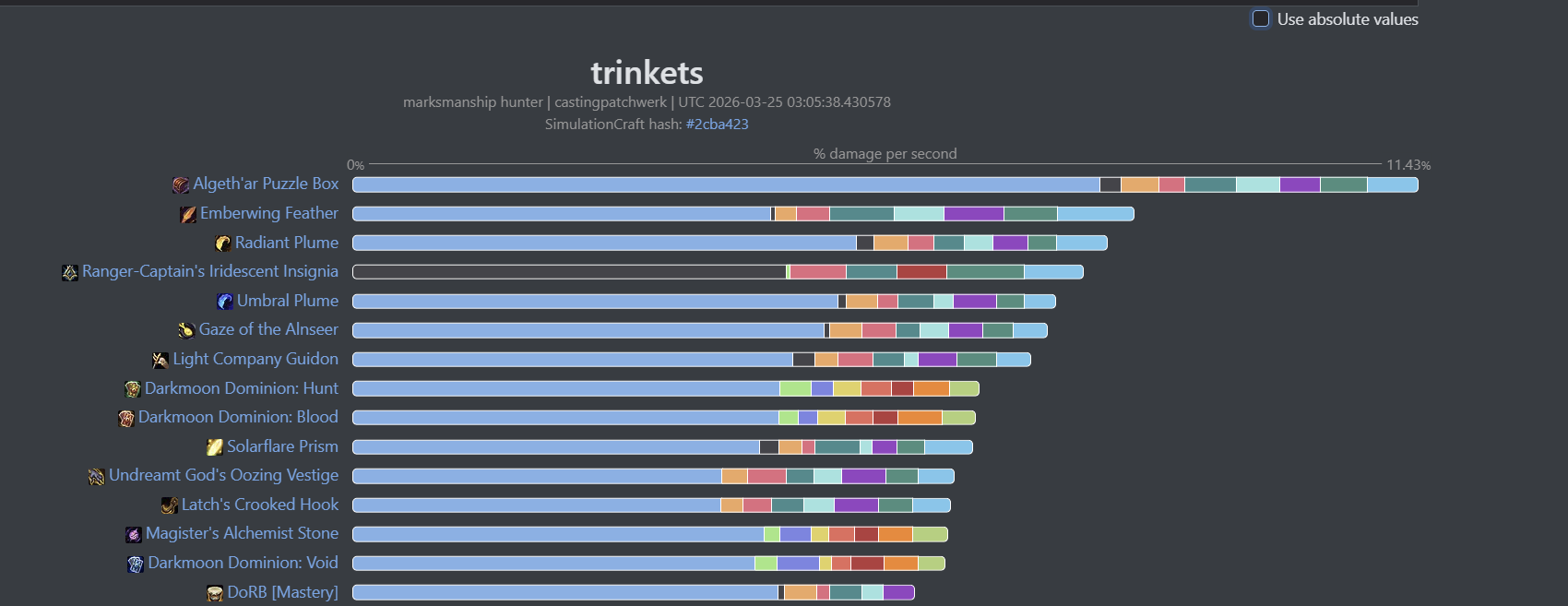
Task: Click the light blue end segment of Radiant Plume bar
Action: click(x=1082, y=243)
